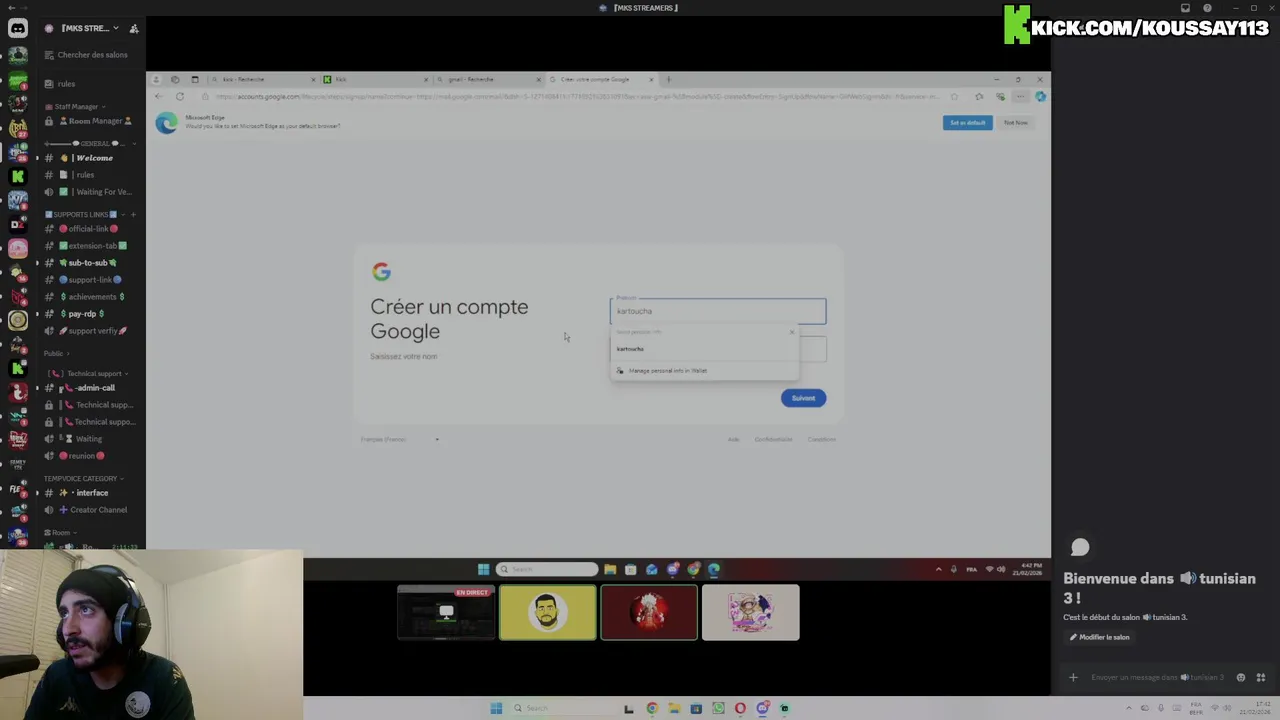Collapse the Public category
Screen dimensions: 1280x720
tap(56, 353)
